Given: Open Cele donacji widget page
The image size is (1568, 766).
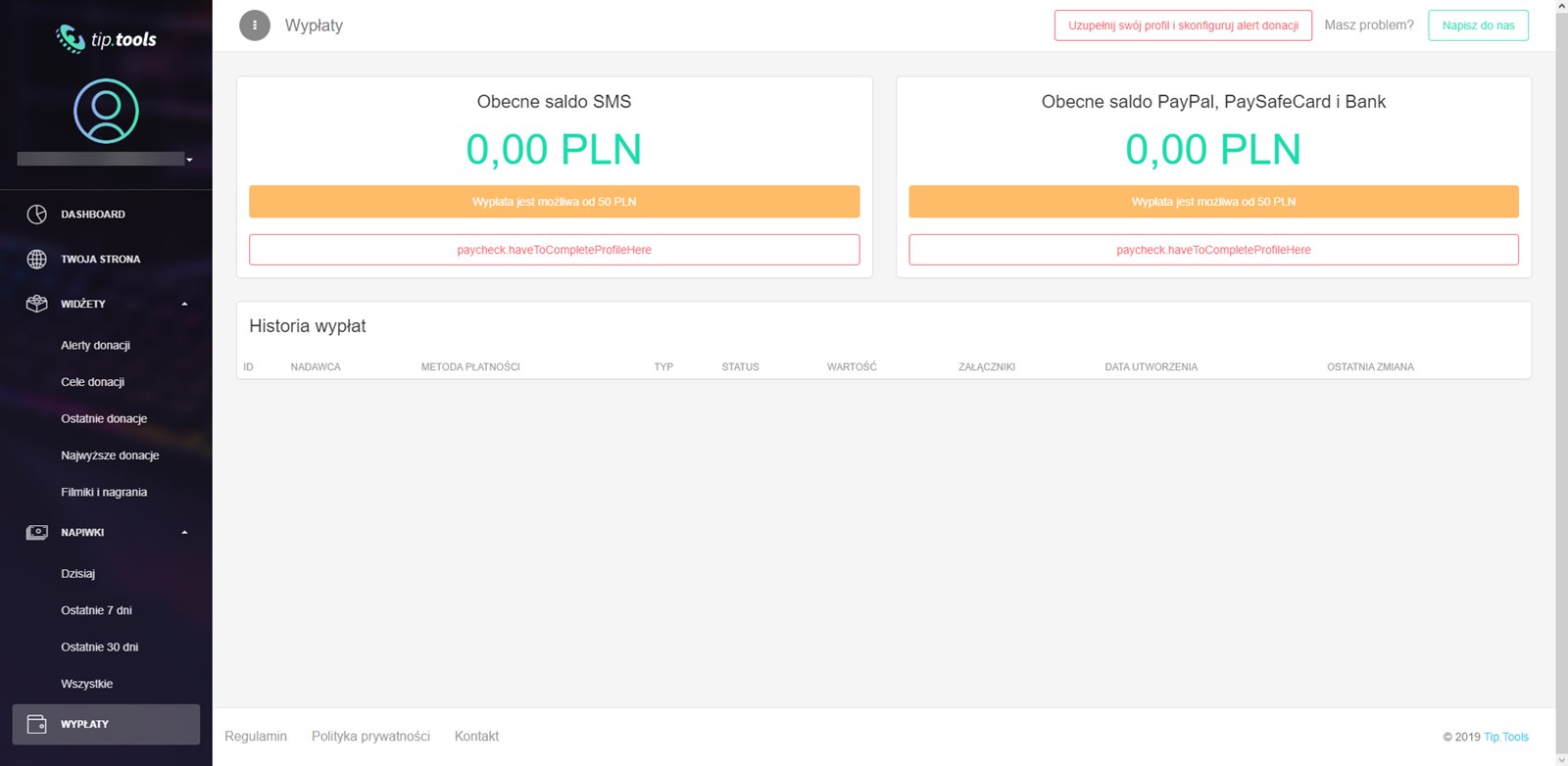Looking at the screenshot, I should 92,382.
